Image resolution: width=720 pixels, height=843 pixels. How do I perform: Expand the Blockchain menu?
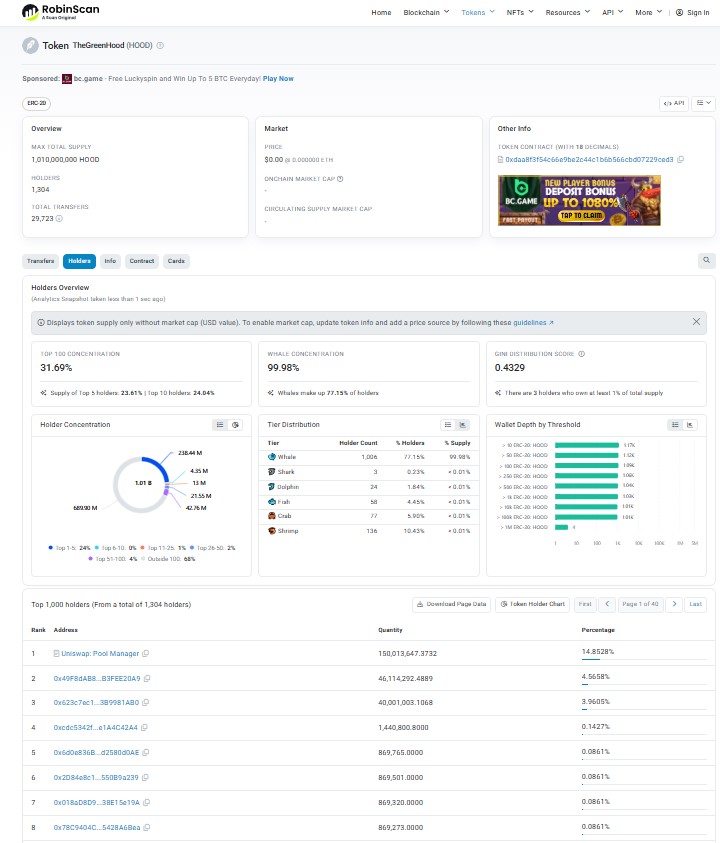(426, 12)
